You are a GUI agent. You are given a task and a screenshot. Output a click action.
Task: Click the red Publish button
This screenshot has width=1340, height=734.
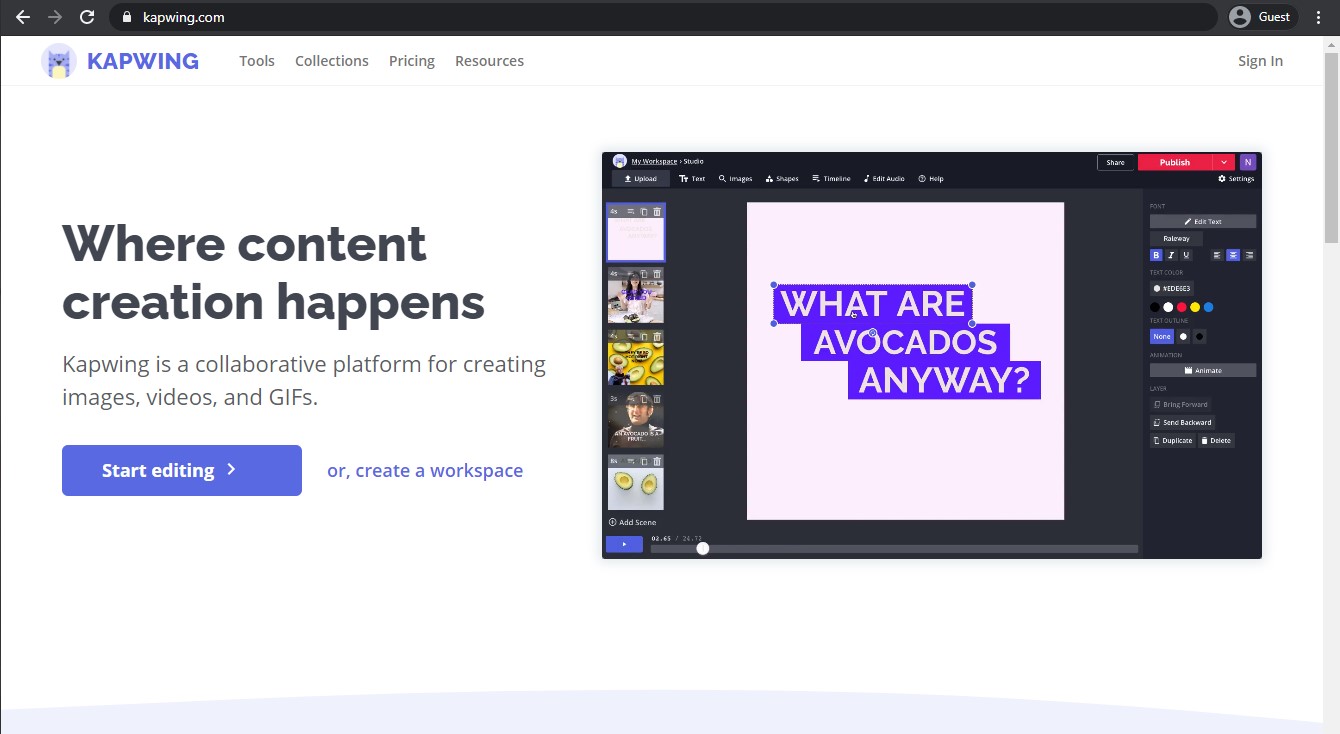click(x=1175, y=162)
